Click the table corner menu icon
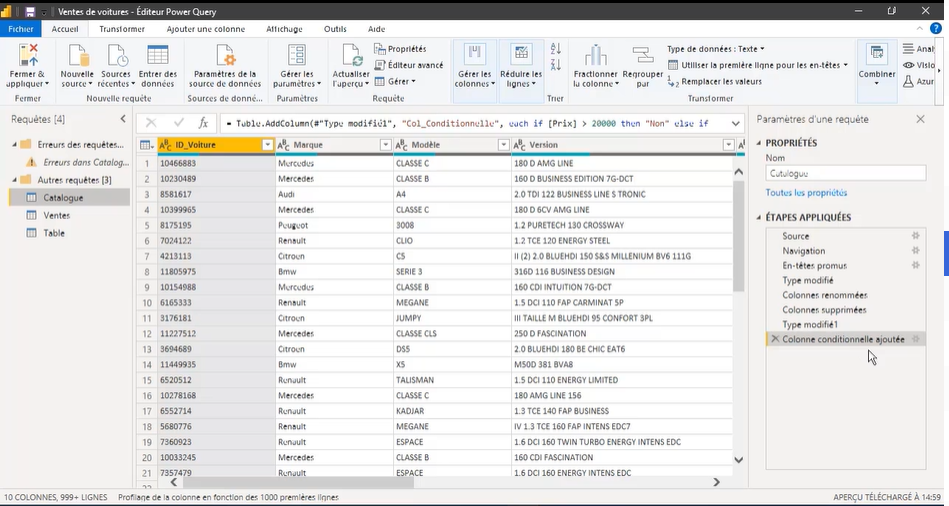This screenshot has width=949, height=506. 146,145
